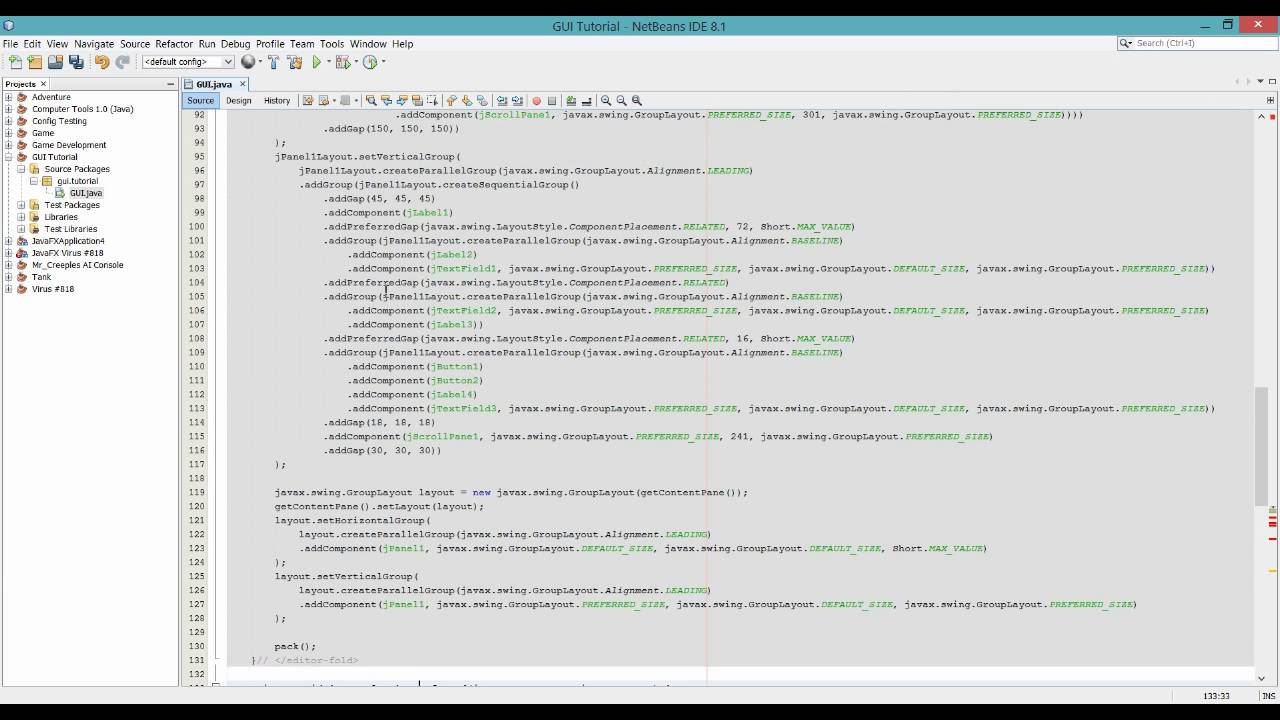Click the Comment lines icon
The width and height of the screenshot is (1280, 720).
pos(571,100)
